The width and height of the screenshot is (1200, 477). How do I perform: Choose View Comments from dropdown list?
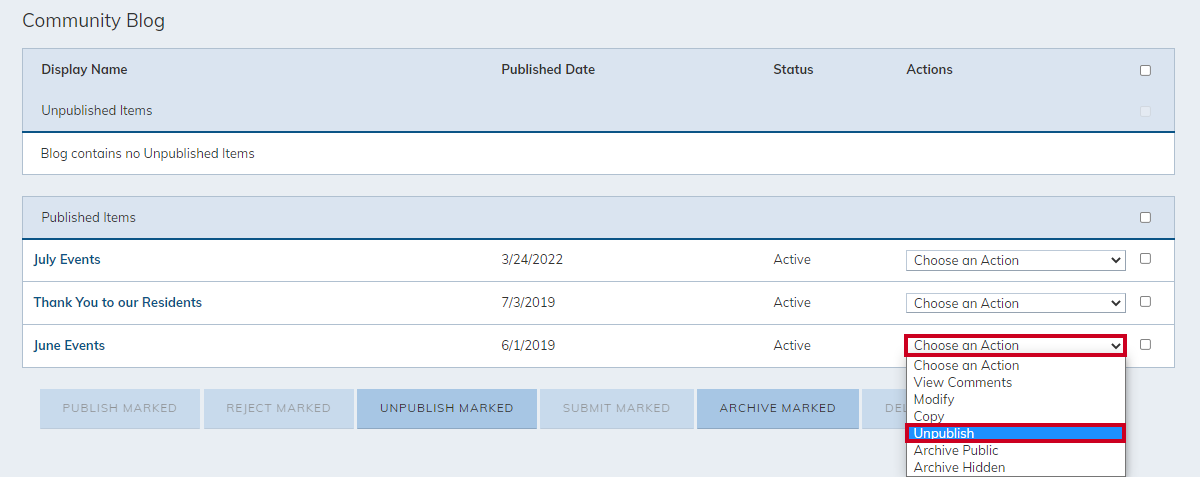pyautogui.click(x=1016, y=382)
